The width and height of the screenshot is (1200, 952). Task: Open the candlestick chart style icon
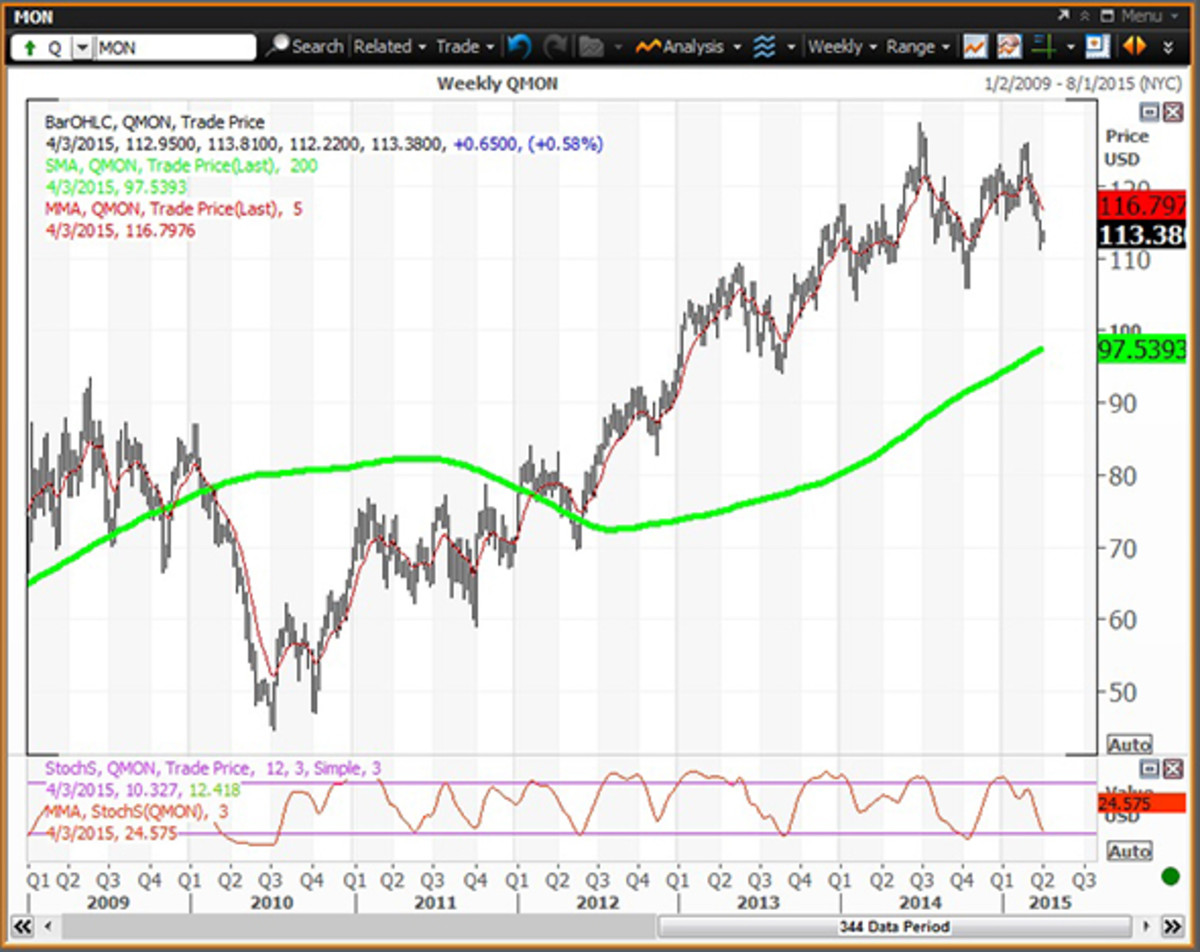click(1009, 46)
